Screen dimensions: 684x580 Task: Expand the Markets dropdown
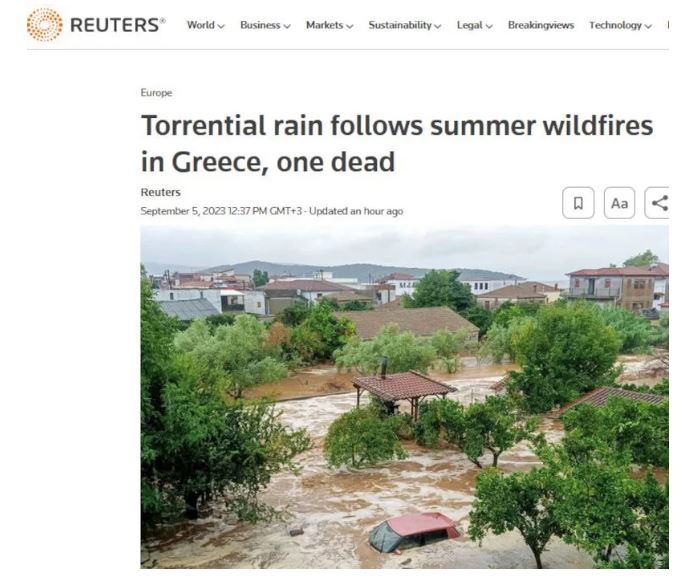(329, 25)
